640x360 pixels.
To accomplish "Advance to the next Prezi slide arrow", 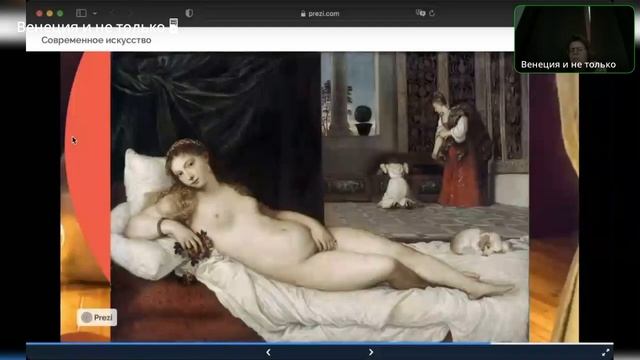I will click(371, 352).
